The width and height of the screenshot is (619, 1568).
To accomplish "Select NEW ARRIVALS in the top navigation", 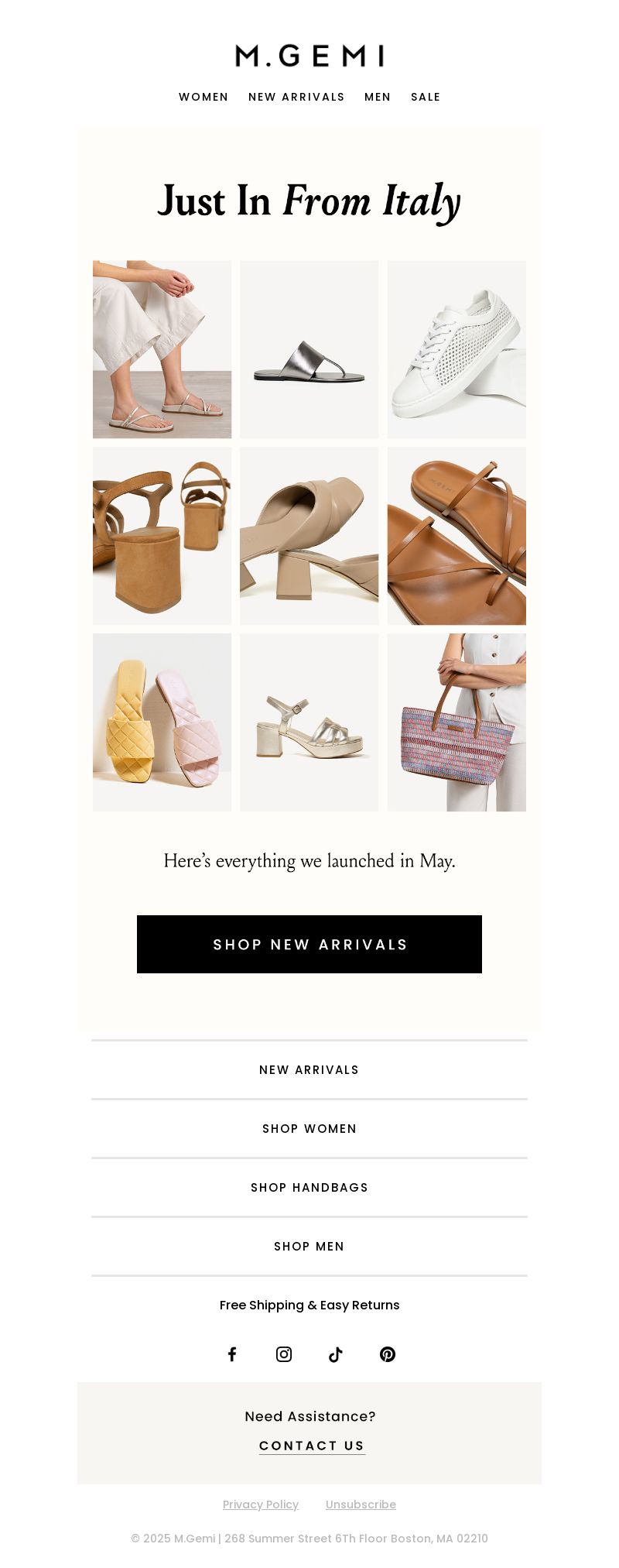I will click(296, 97).
